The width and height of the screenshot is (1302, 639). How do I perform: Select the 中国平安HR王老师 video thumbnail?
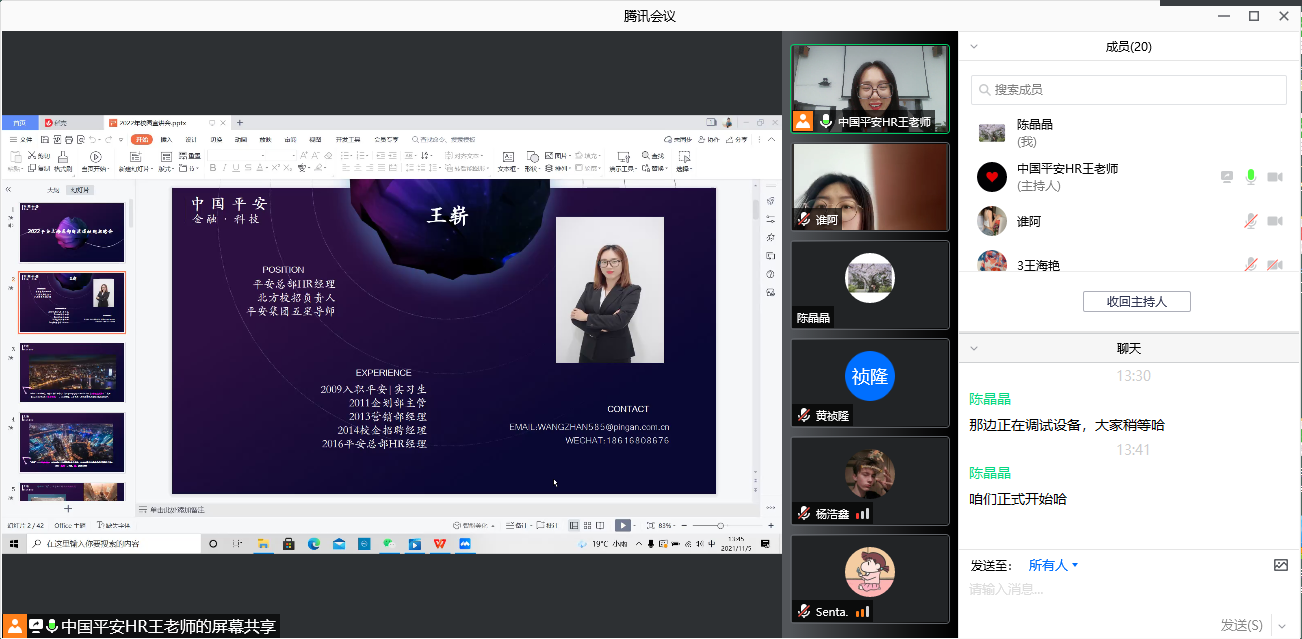(870, 89)
